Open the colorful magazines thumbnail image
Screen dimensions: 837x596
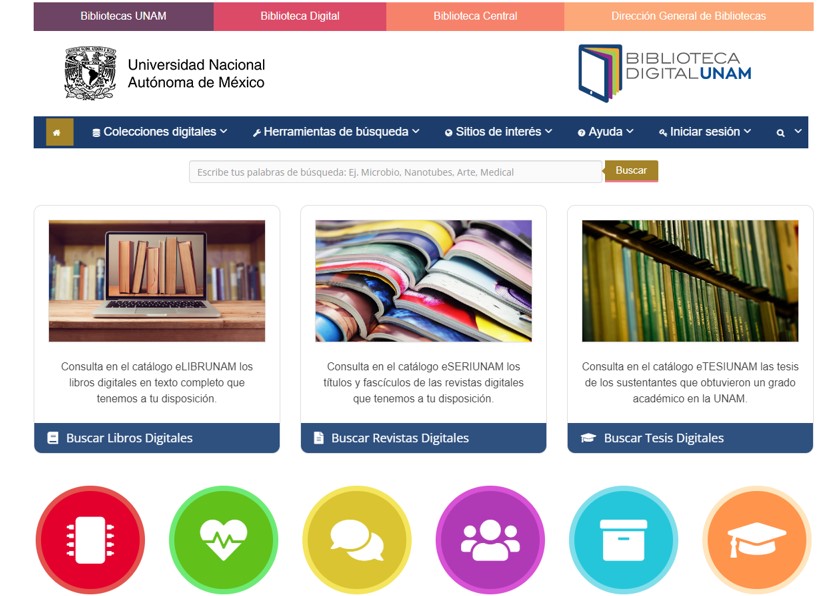pyautogui.click(x=423, y=281)
